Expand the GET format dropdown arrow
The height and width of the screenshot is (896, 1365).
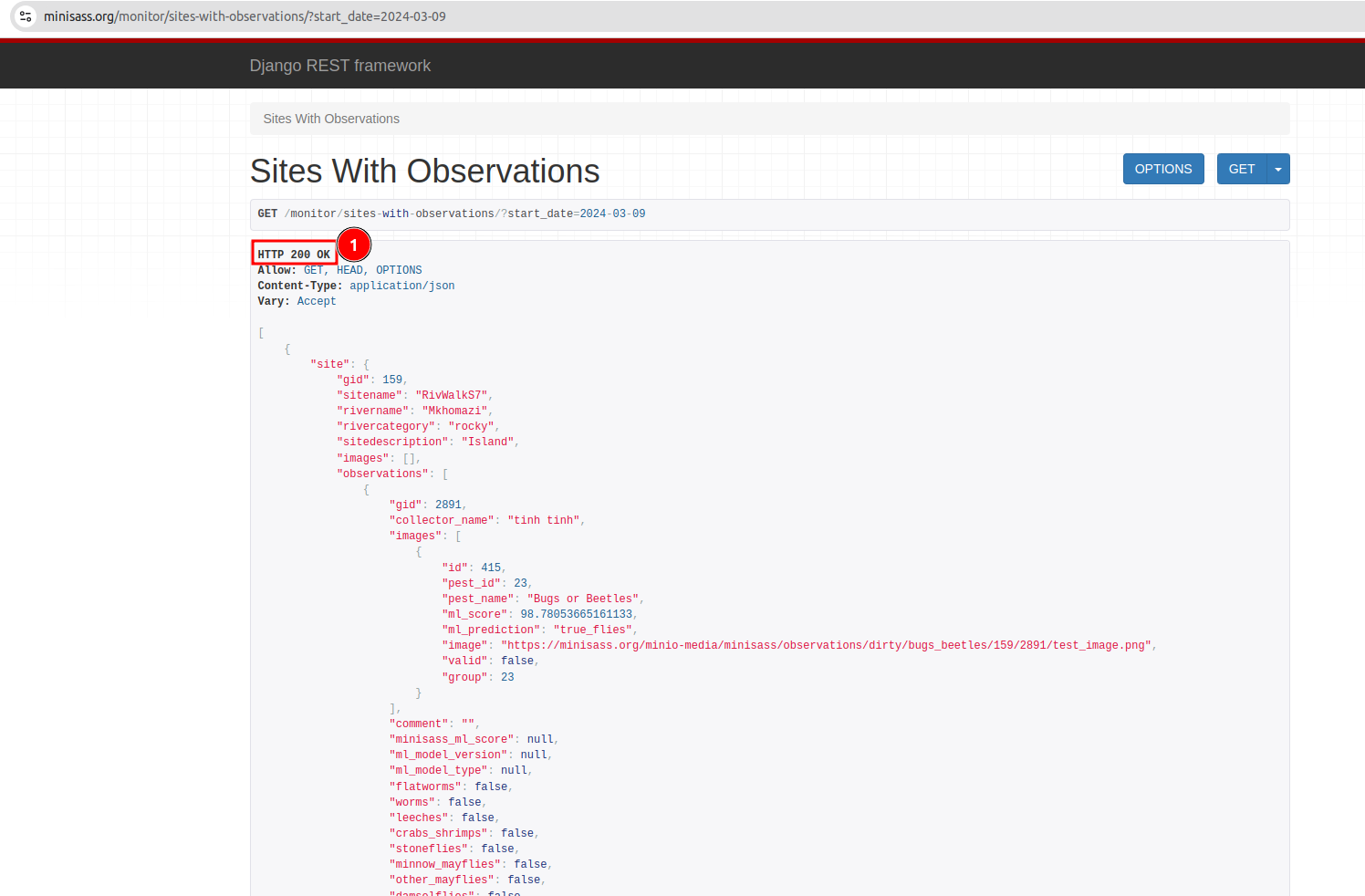(1278, 169)
